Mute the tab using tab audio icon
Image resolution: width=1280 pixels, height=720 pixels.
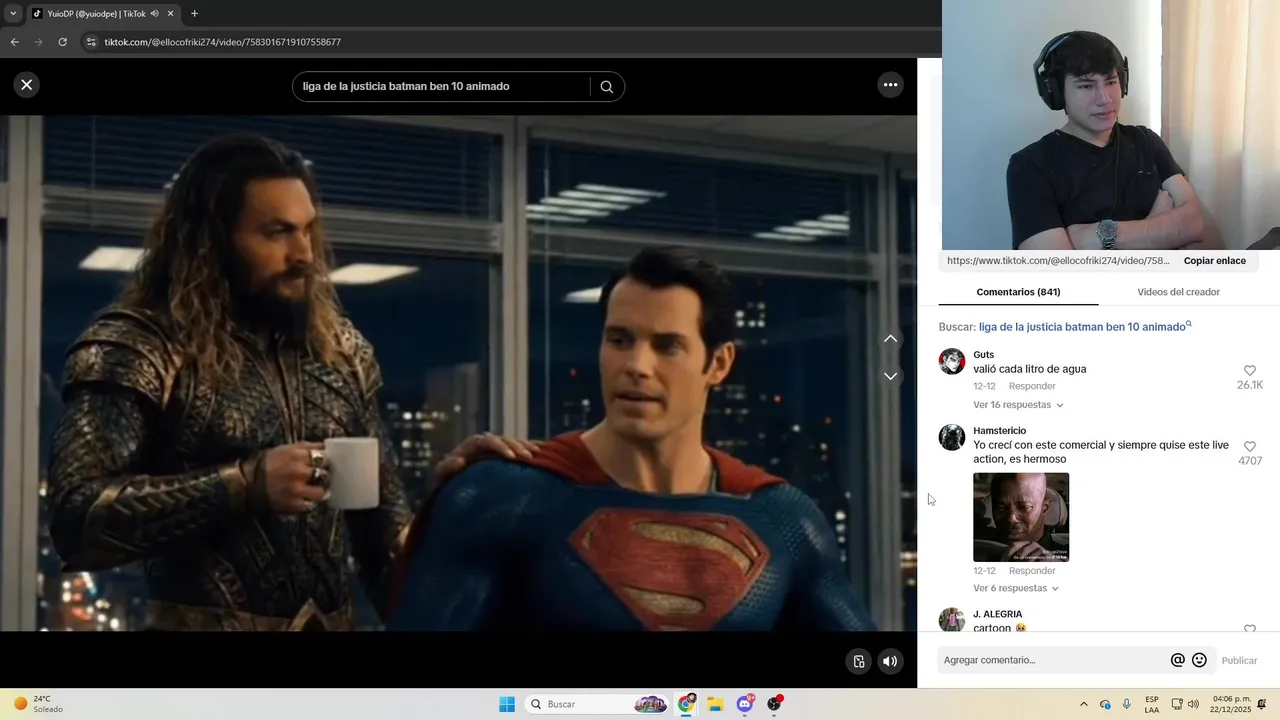click(x=154, y=14)
